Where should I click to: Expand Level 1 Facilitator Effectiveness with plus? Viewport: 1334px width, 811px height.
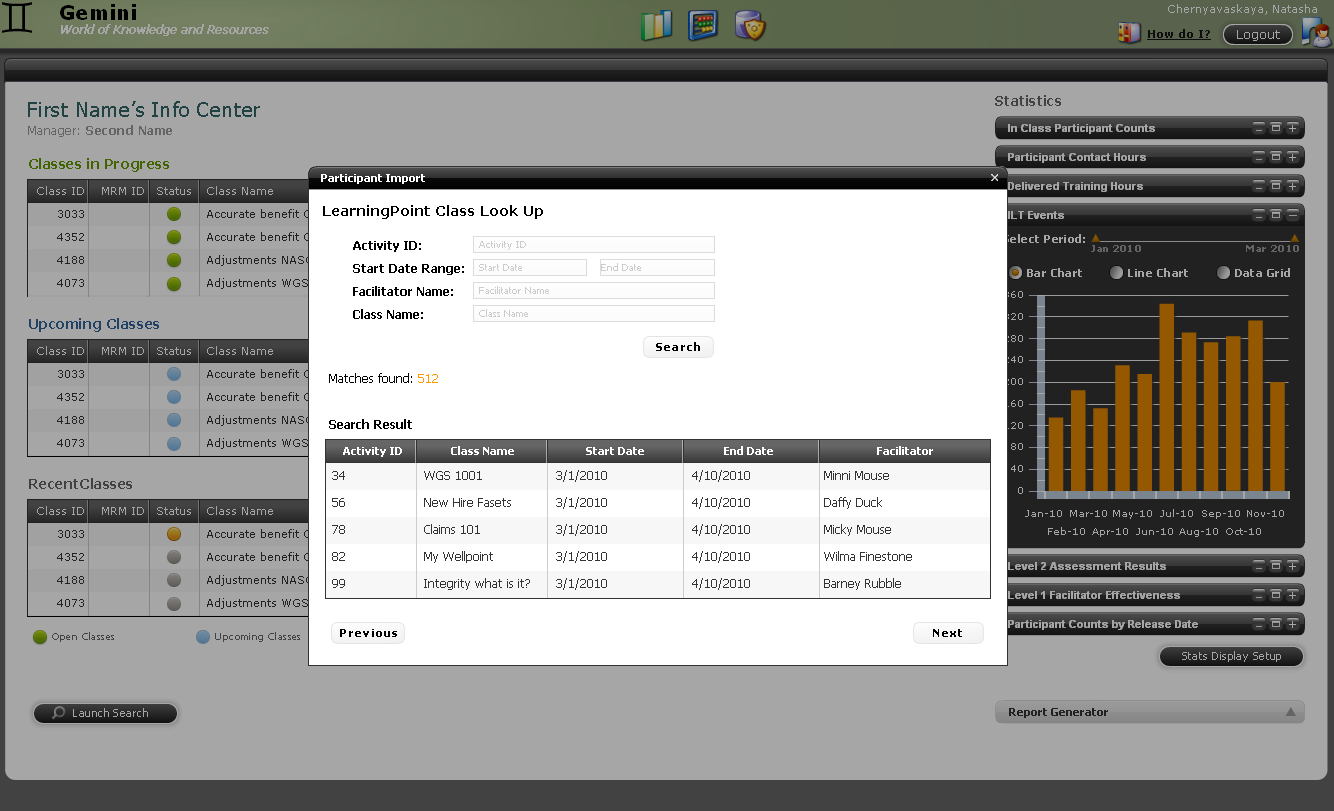point(1293,595)
